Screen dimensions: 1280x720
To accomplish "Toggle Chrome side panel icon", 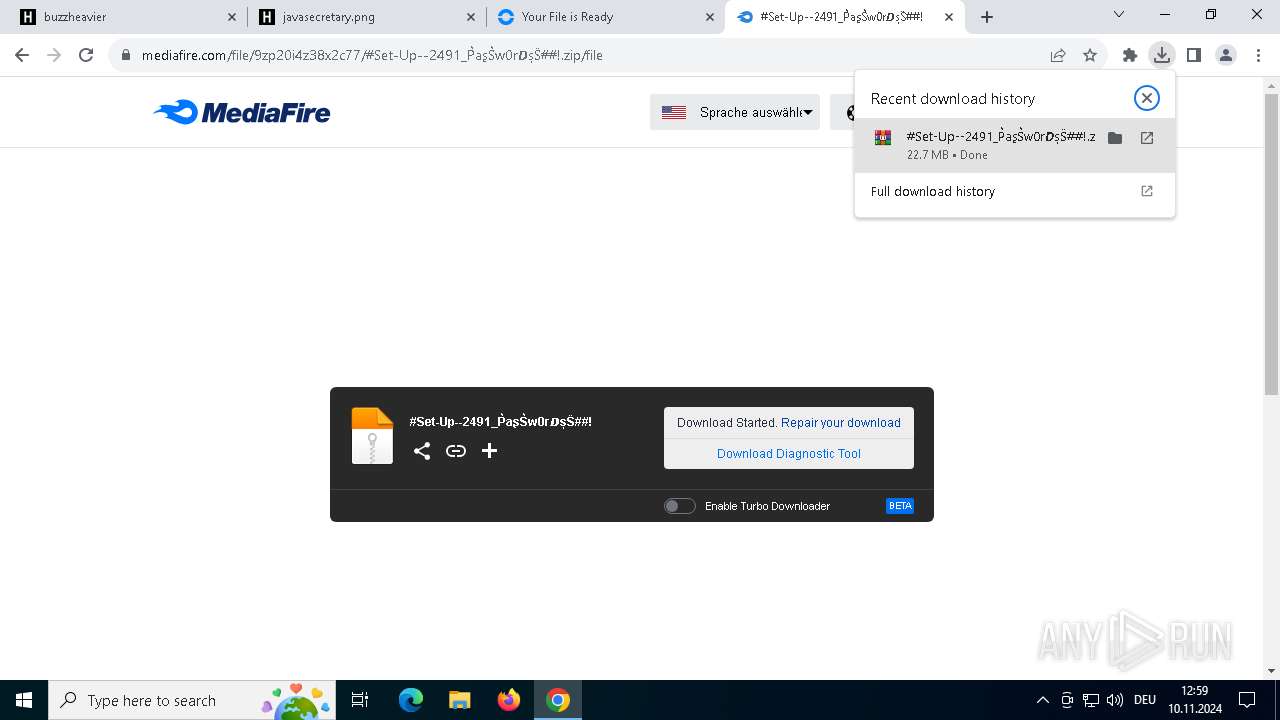I will [x=1194, y=55].
